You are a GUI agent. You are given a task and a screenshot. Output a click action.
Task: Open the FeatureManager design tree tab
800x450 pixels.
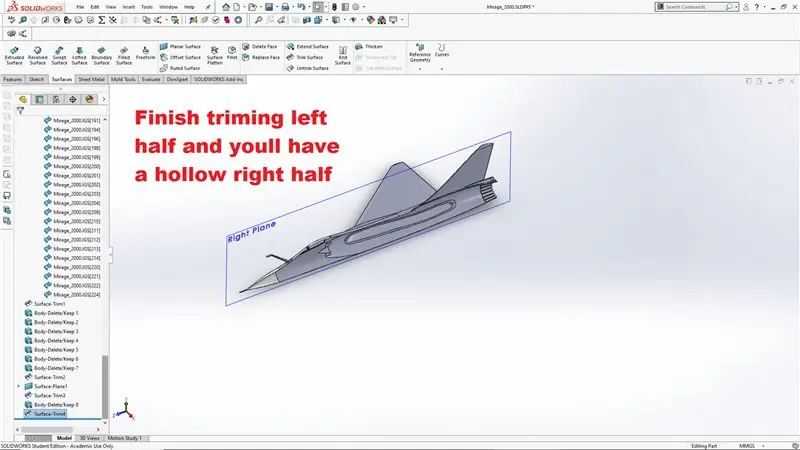[x=22, y=99]
